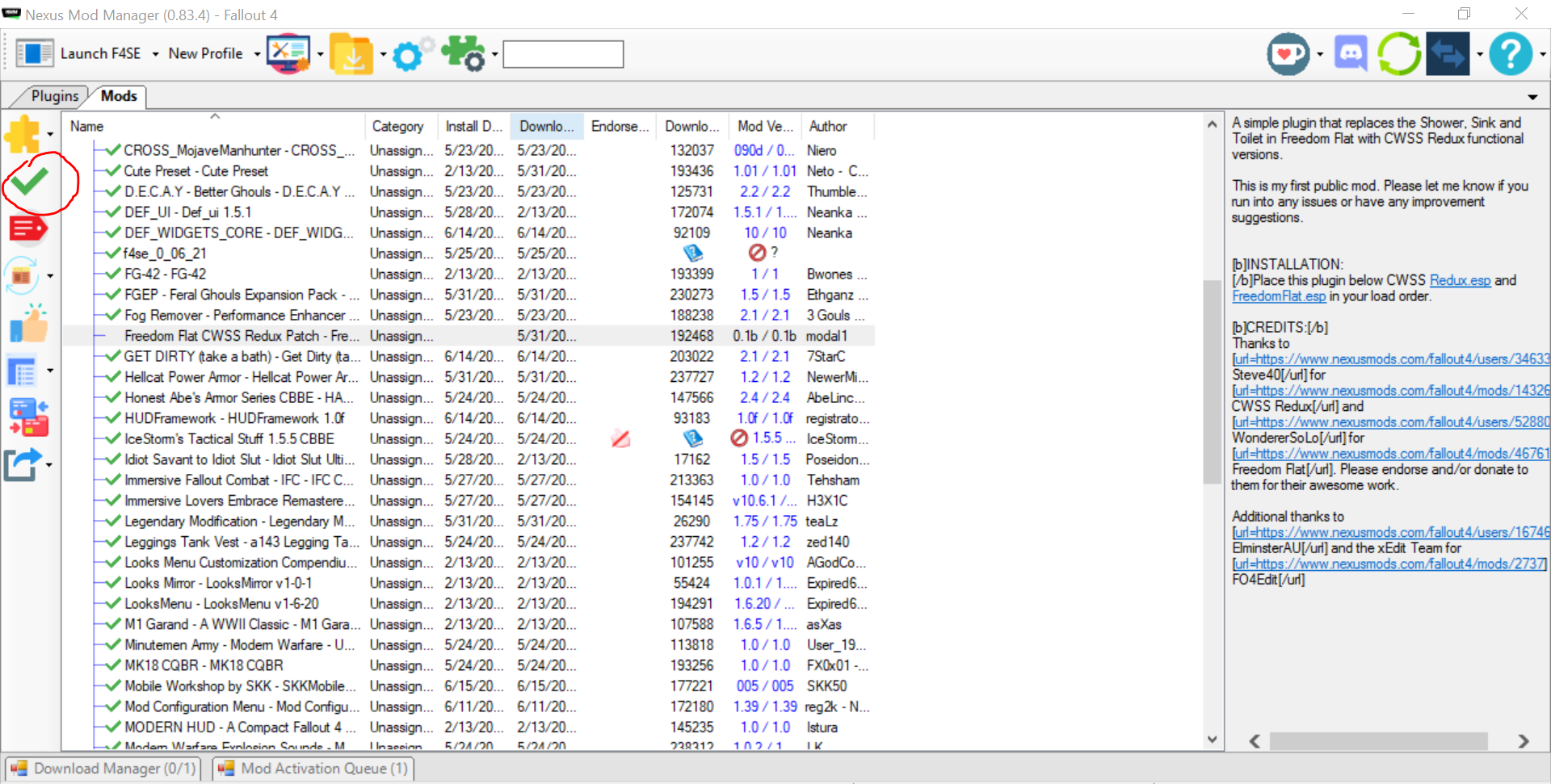Sort by the Name column header

(x=213, y=126)
